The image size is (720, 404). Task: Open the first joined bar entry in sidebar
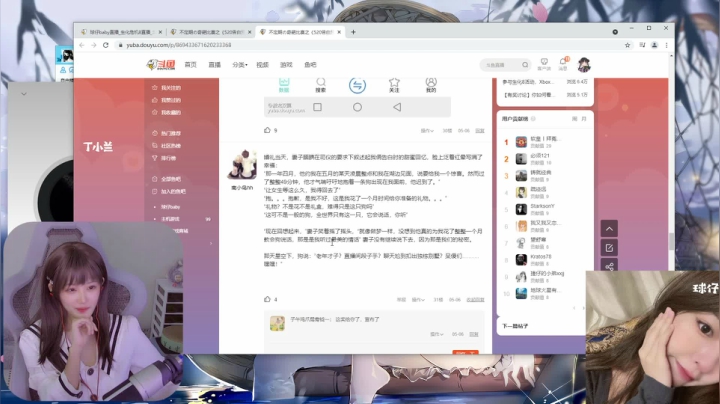coord(170,207)
